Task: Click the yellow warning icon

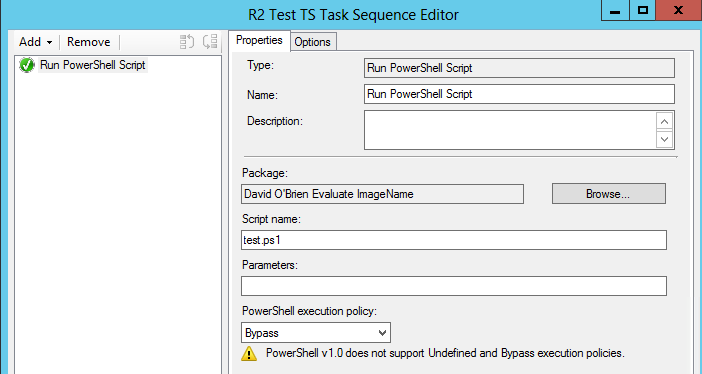Action: (x=249, y=353)
